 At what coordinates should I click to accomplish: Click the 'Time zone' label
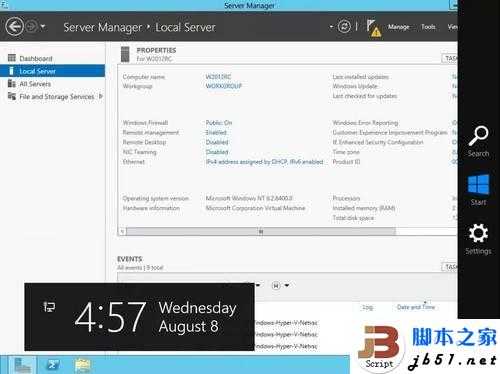(x=346, y=152)
